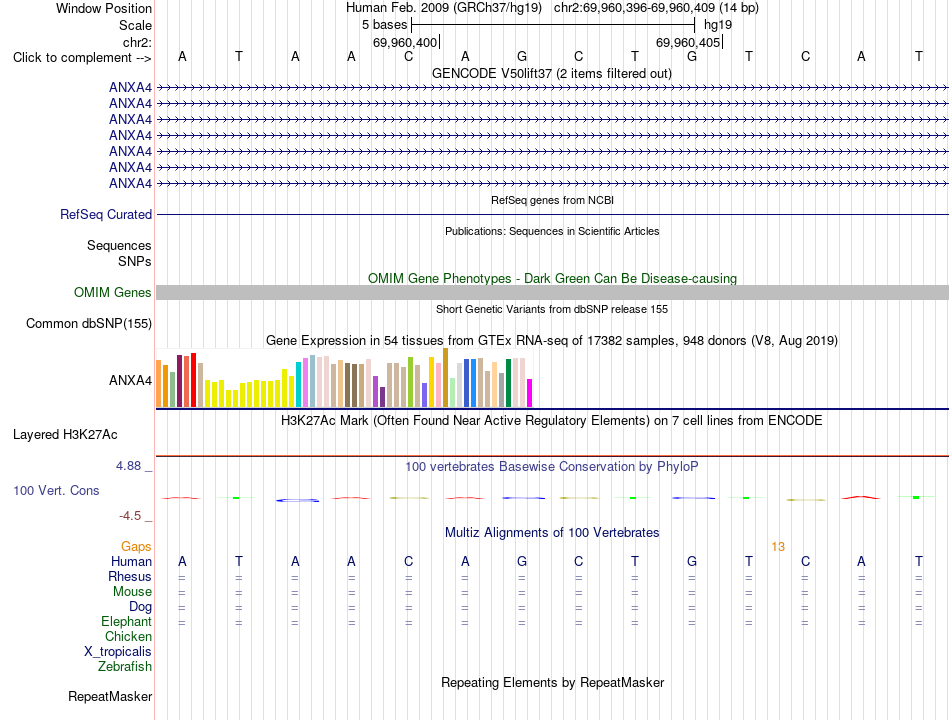Click the -4.5 PhyloP lower scale value

(130, 516)
